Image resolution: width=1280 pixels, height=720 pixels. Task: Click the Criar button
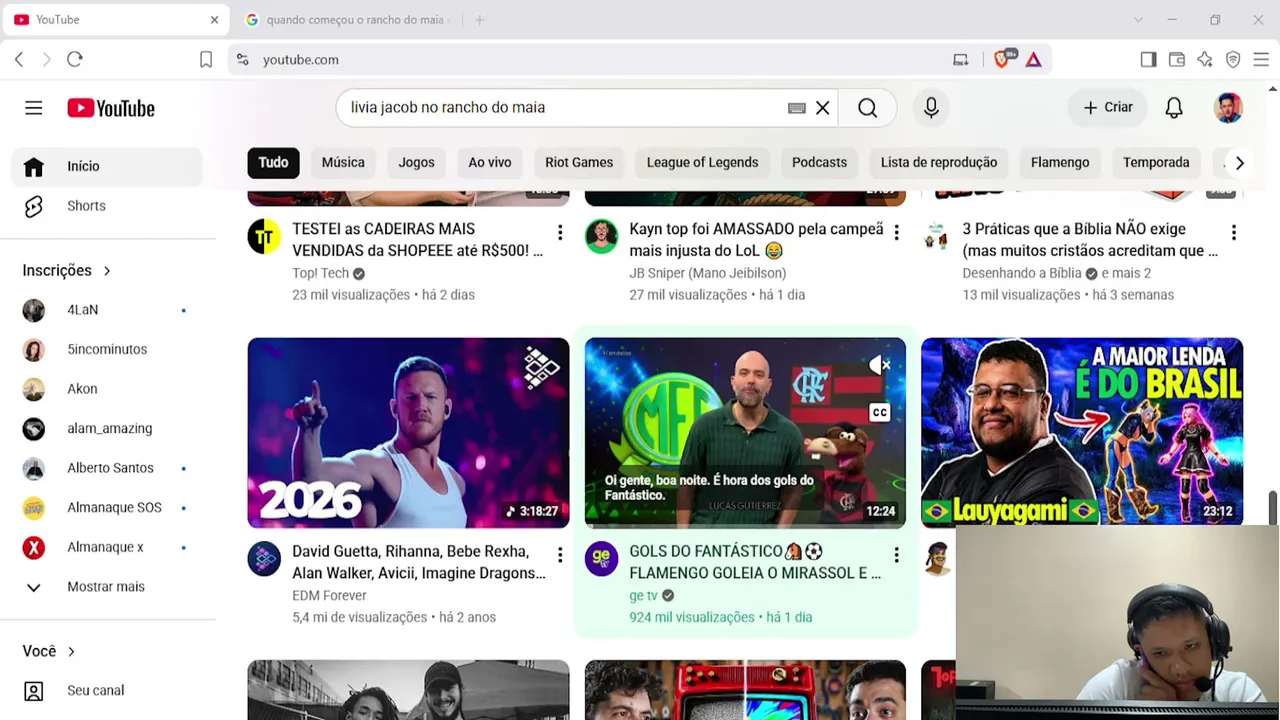pyautogui.click(x=1108, y=108)
